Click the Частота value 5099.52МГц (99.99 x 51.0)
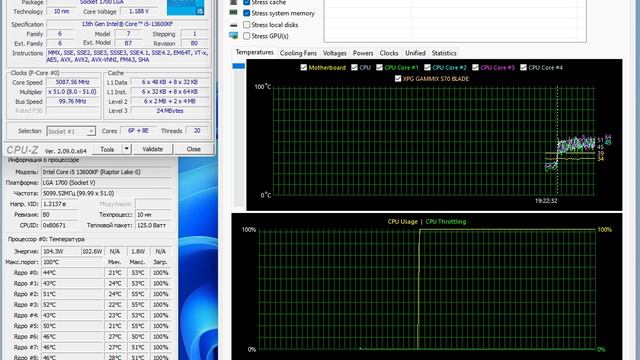Viewport: 640px width, 360px height. point(107,193)
